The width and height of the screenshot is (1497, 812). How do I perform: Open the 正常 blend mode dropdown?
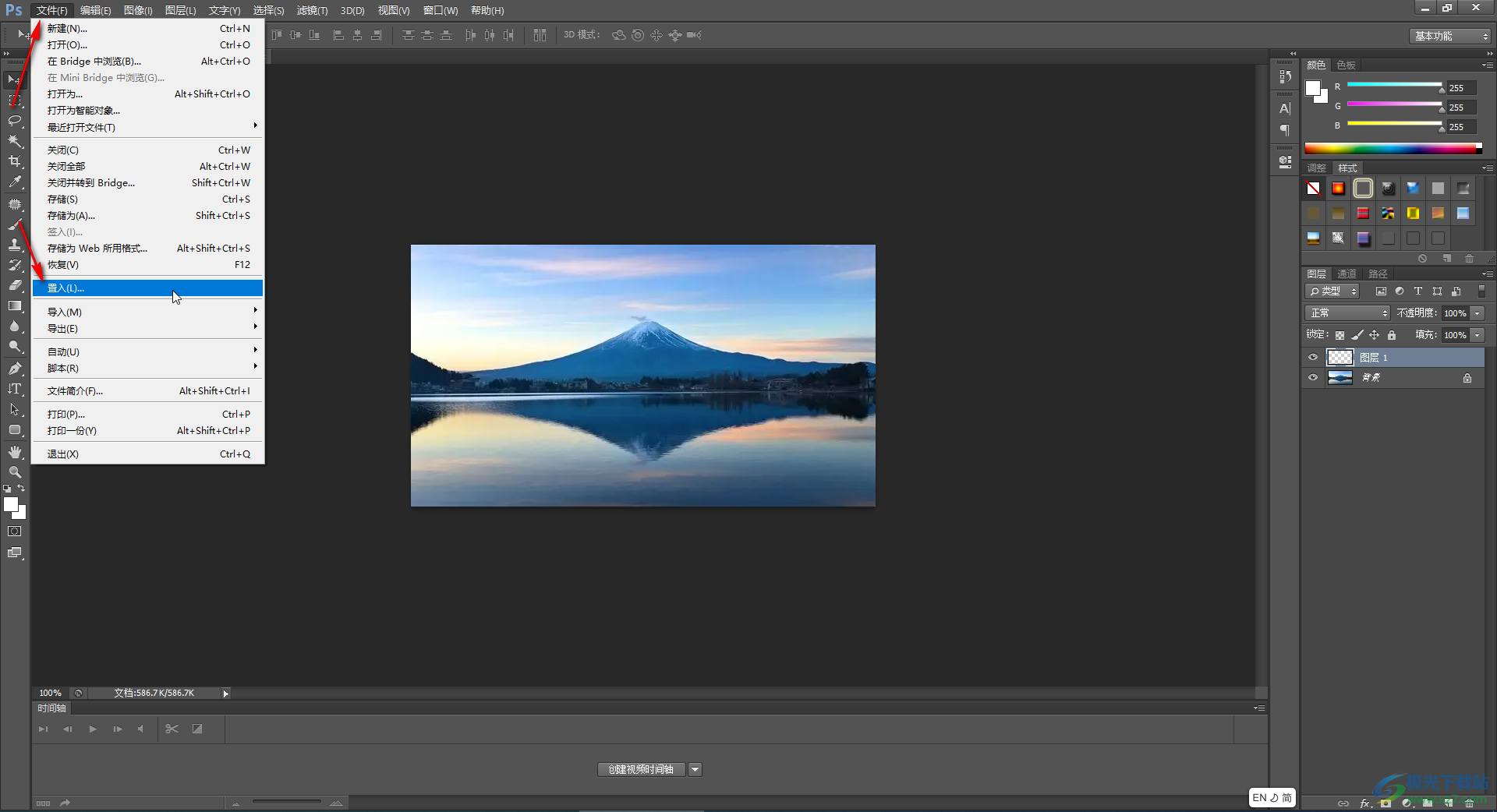(x=1347, y=312)
